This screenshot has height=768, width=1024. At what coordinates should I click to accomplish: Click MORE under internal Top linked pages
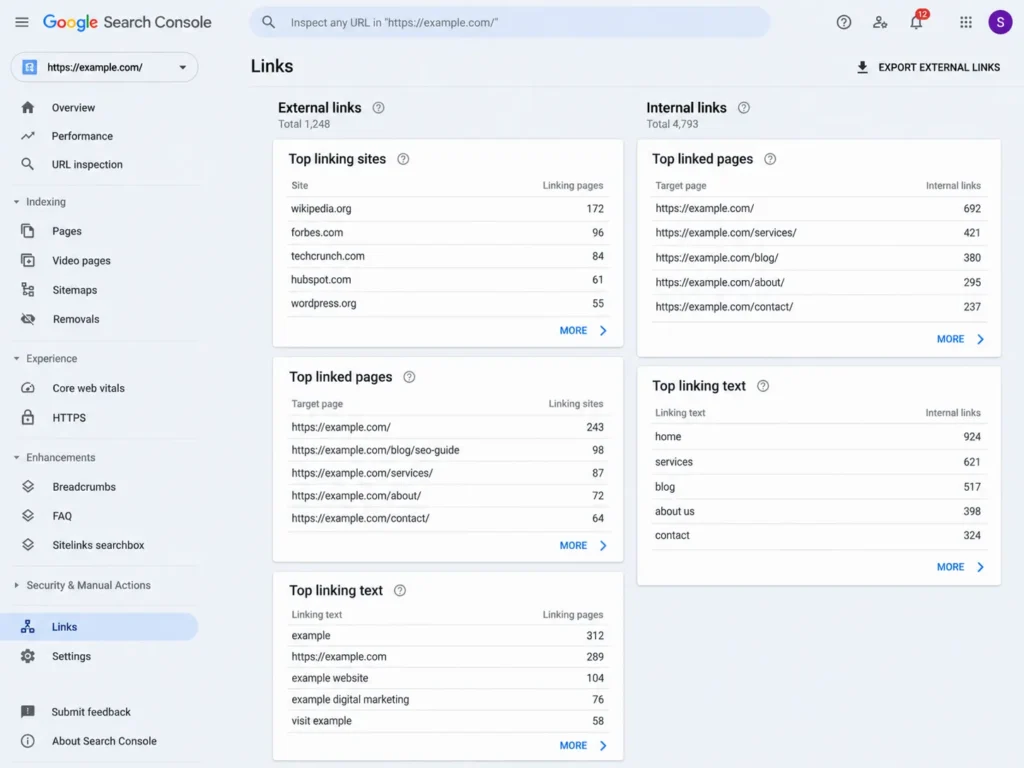tap(960, 339)
